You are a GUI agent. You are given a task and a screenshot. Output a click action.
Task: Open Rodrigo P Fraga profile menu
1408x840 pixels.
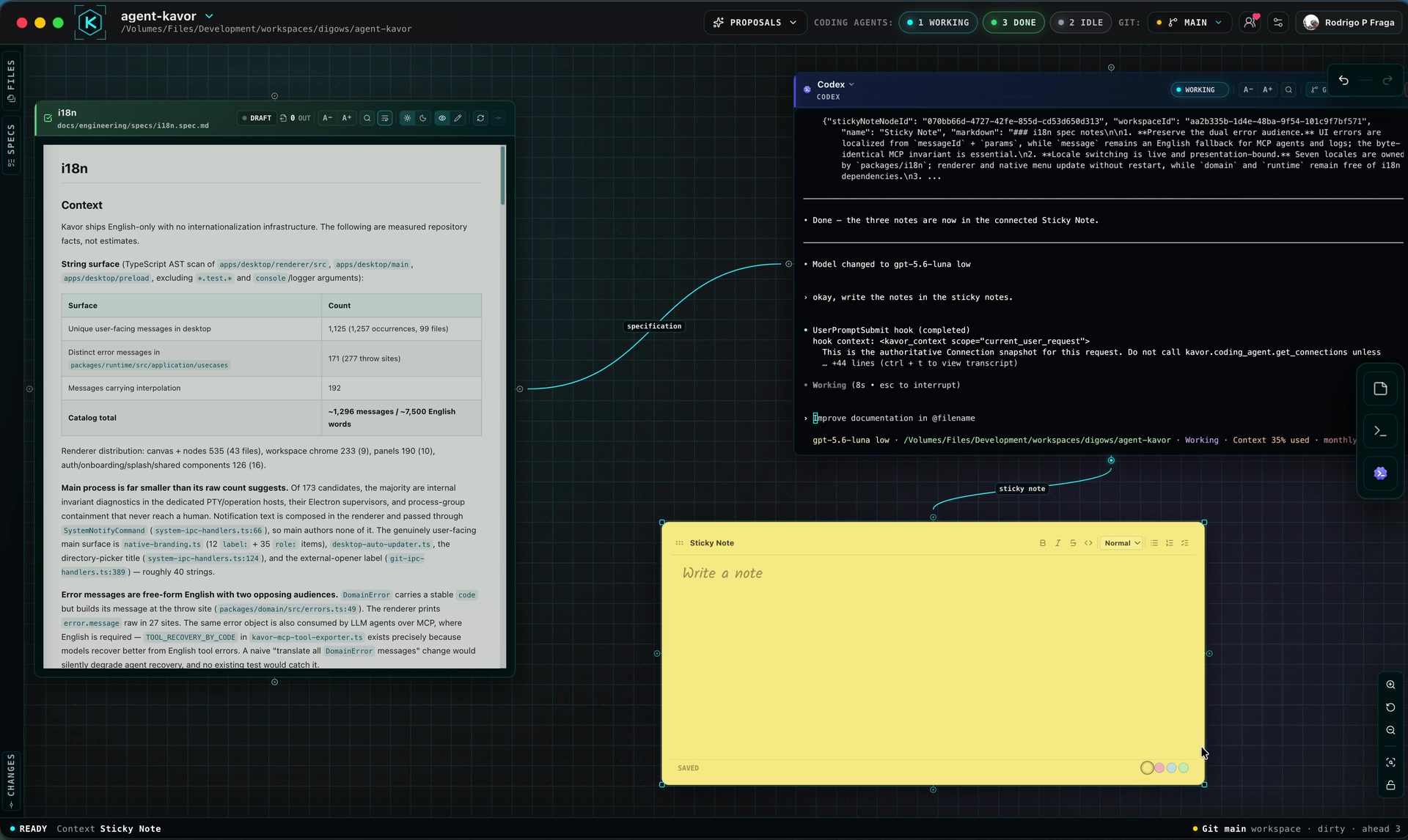click(1349, 23)
